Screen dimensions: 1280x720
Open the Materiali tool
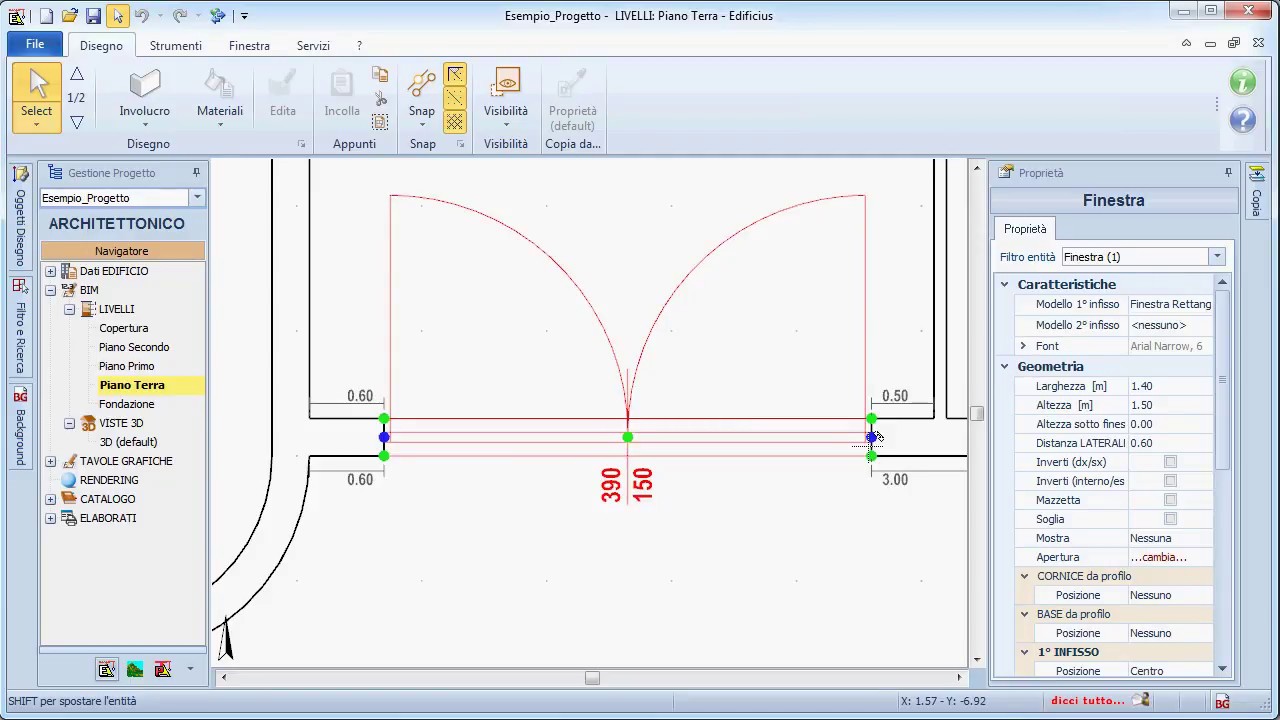220,98
